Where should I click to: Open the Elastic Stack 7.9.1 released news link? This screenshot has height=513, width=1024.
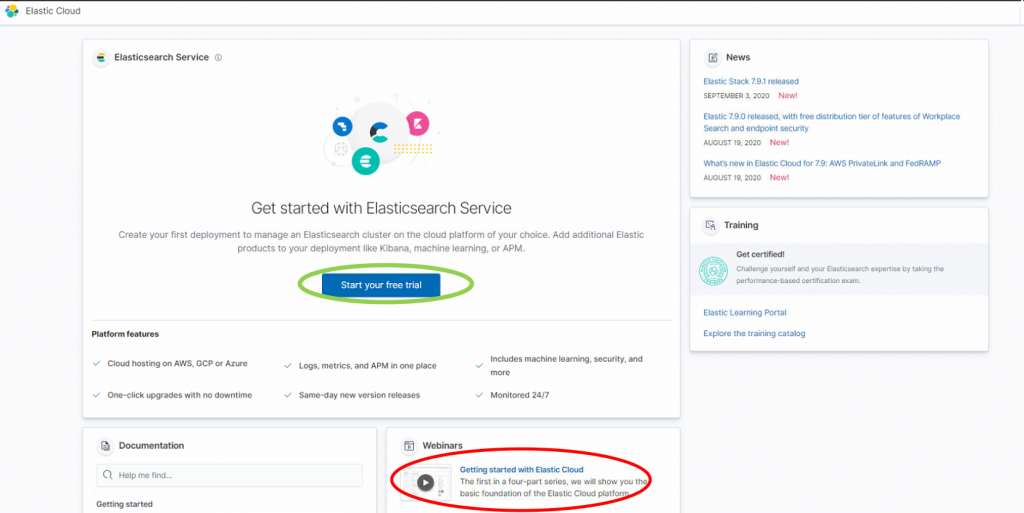click(751, 82)
